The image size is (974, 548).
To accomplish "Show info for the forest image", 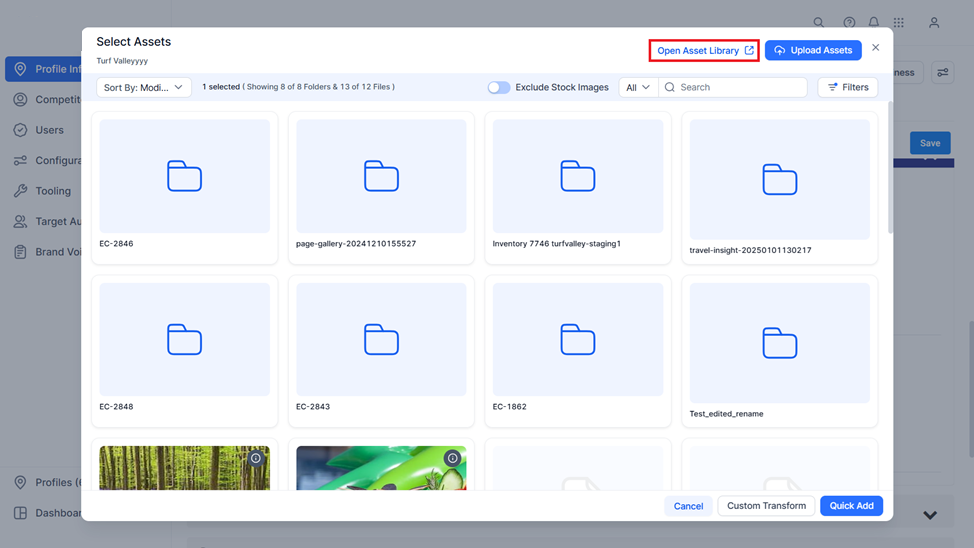I will point(256,459).
